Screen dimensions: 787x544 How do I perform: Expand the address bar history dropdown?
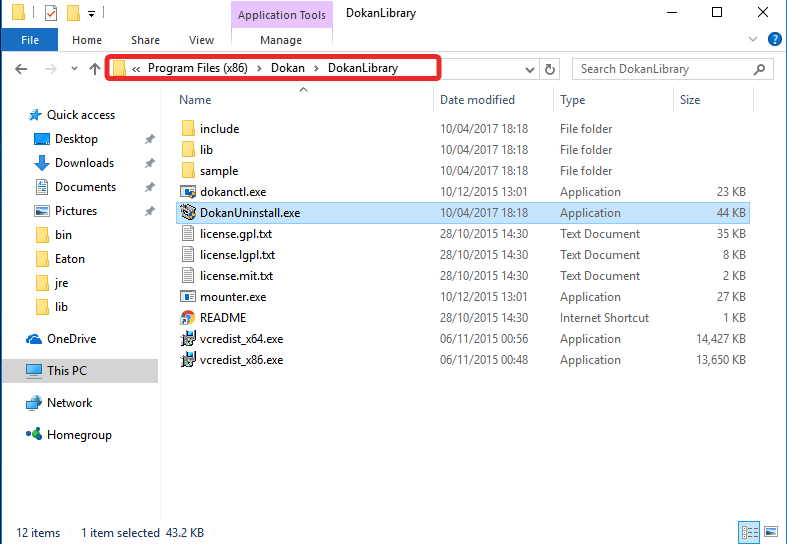pos(529,69)
